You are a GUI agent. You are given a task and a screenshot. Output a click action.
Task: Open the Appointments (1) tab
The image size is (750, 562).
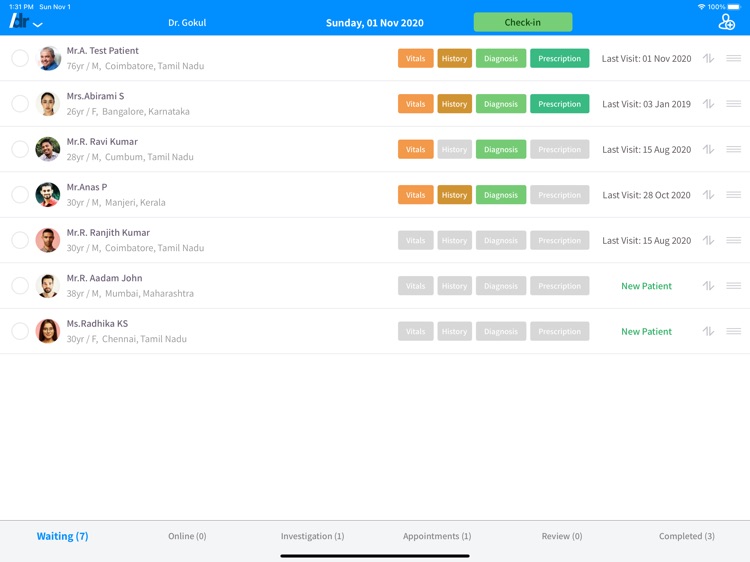point(437,536)
